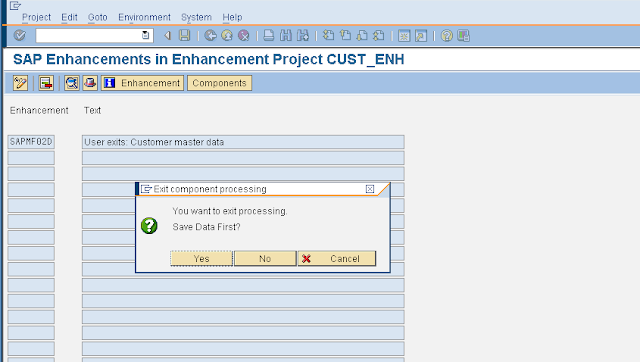This screenshot has width=640, height=362.
Task: Click the second application toolbar icon with red mark
Action: (x=46, y=83)
